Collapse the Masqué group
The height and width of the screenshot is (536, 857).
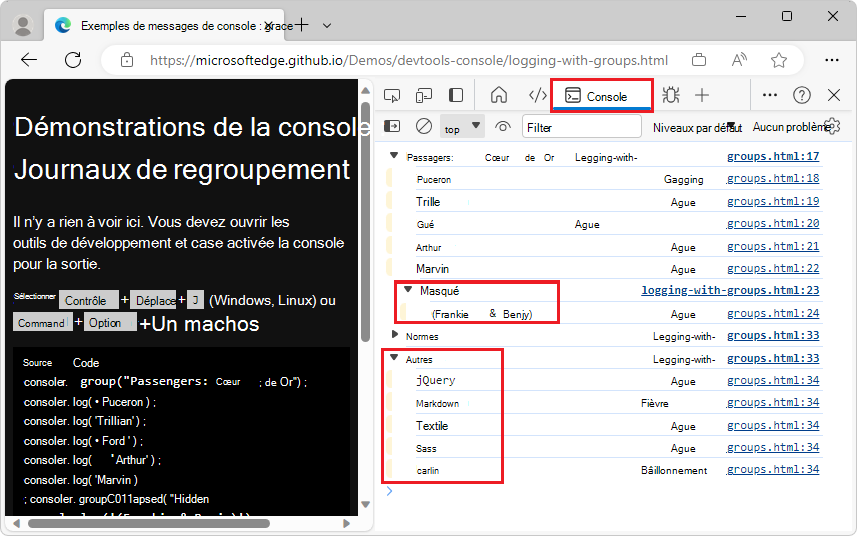point(408,290)
